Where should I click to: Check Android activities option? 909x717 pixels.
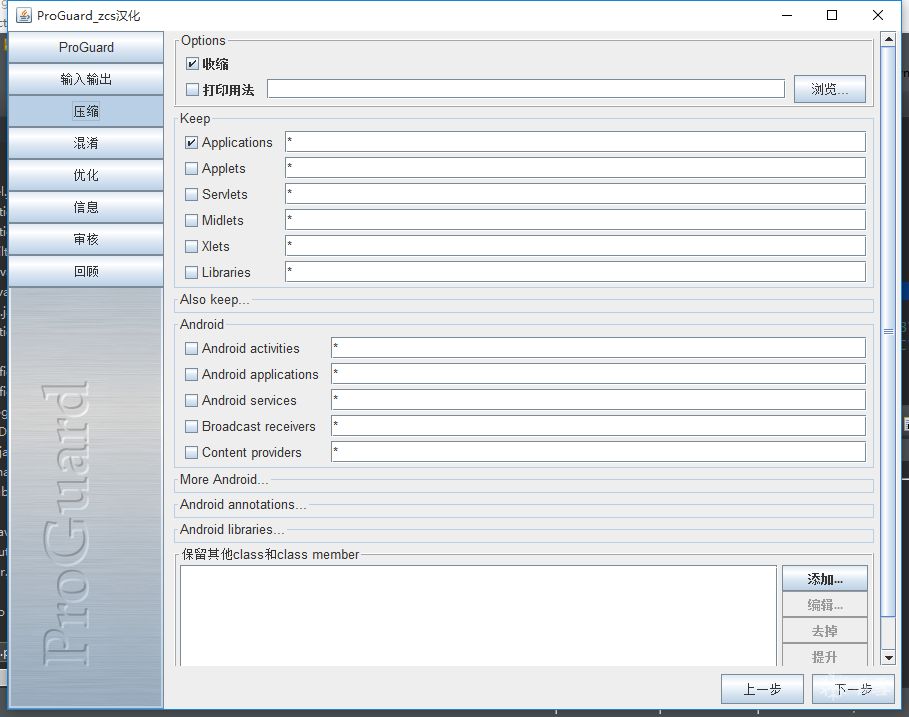click(x=191, y=348)
